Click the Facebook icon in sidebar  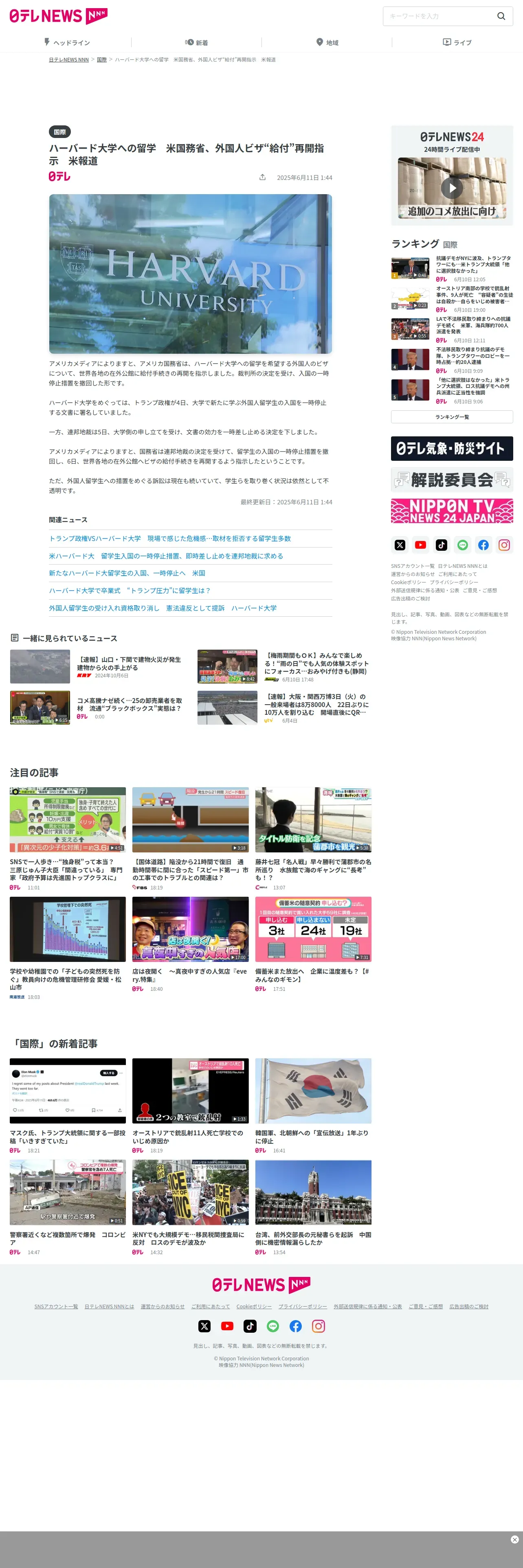tap(483, 545)
